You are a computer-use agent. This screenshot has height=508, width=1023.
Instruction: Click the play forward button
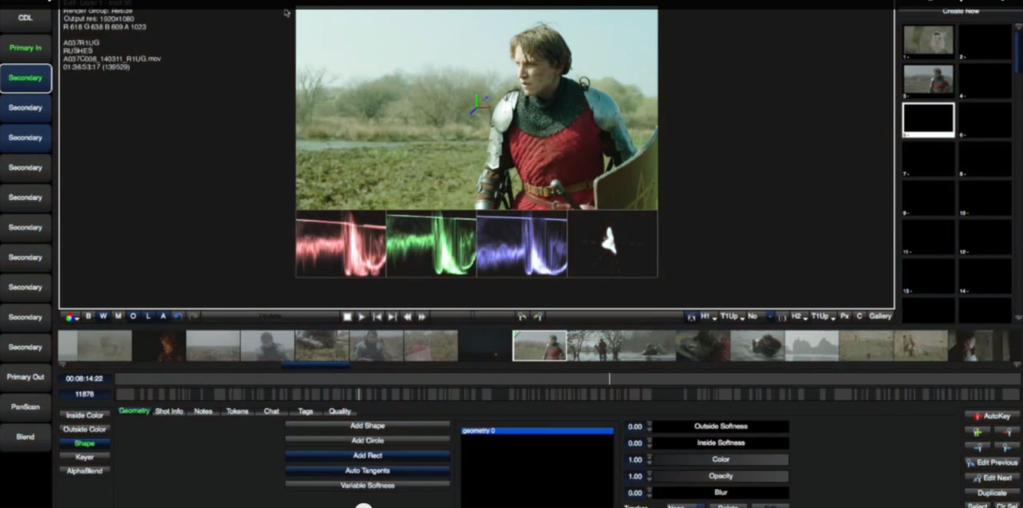coord(362,316)
